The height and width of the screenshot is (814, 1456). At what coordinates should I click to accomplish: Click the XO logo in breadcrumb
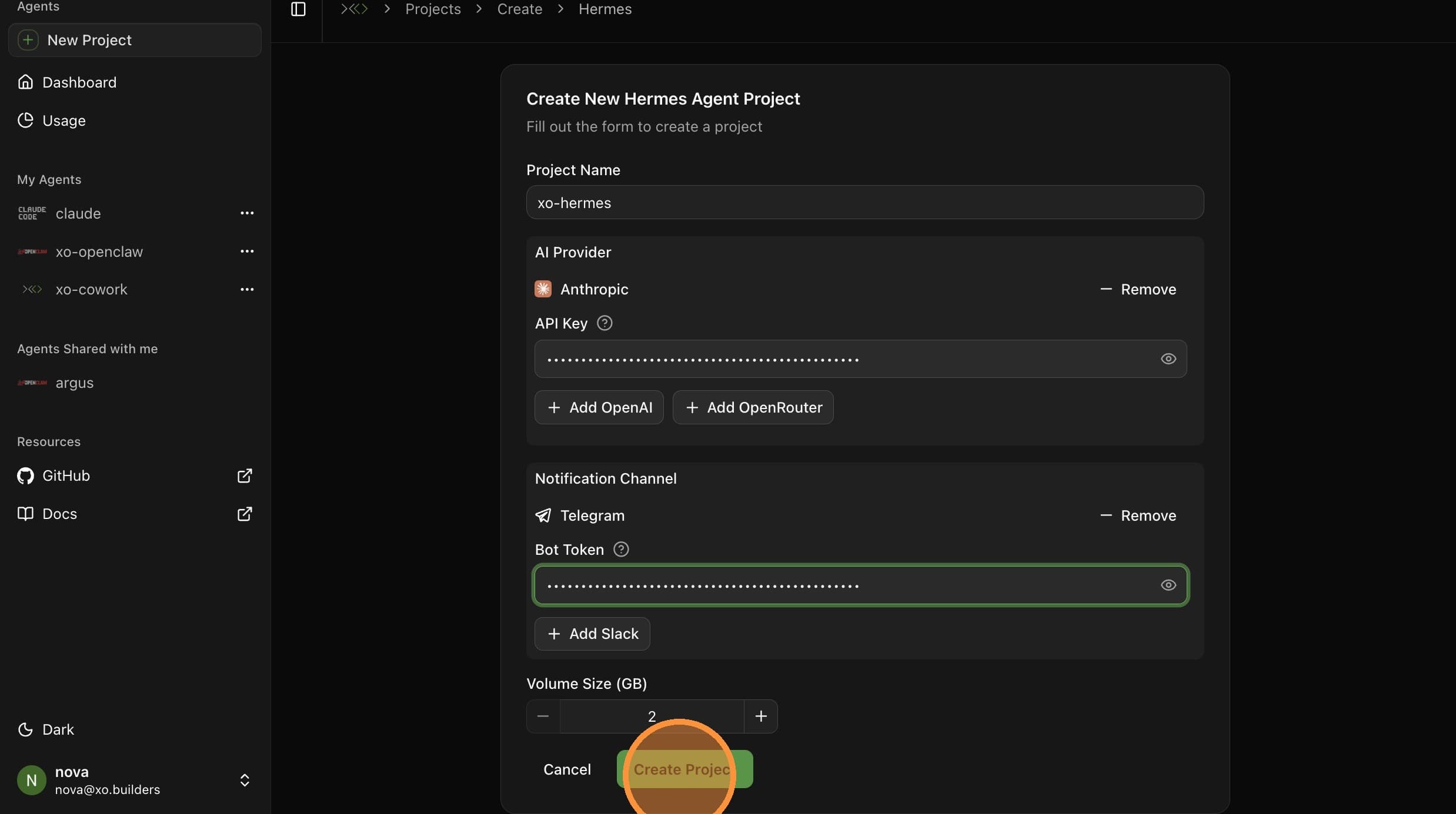click(x=354, y=9)
